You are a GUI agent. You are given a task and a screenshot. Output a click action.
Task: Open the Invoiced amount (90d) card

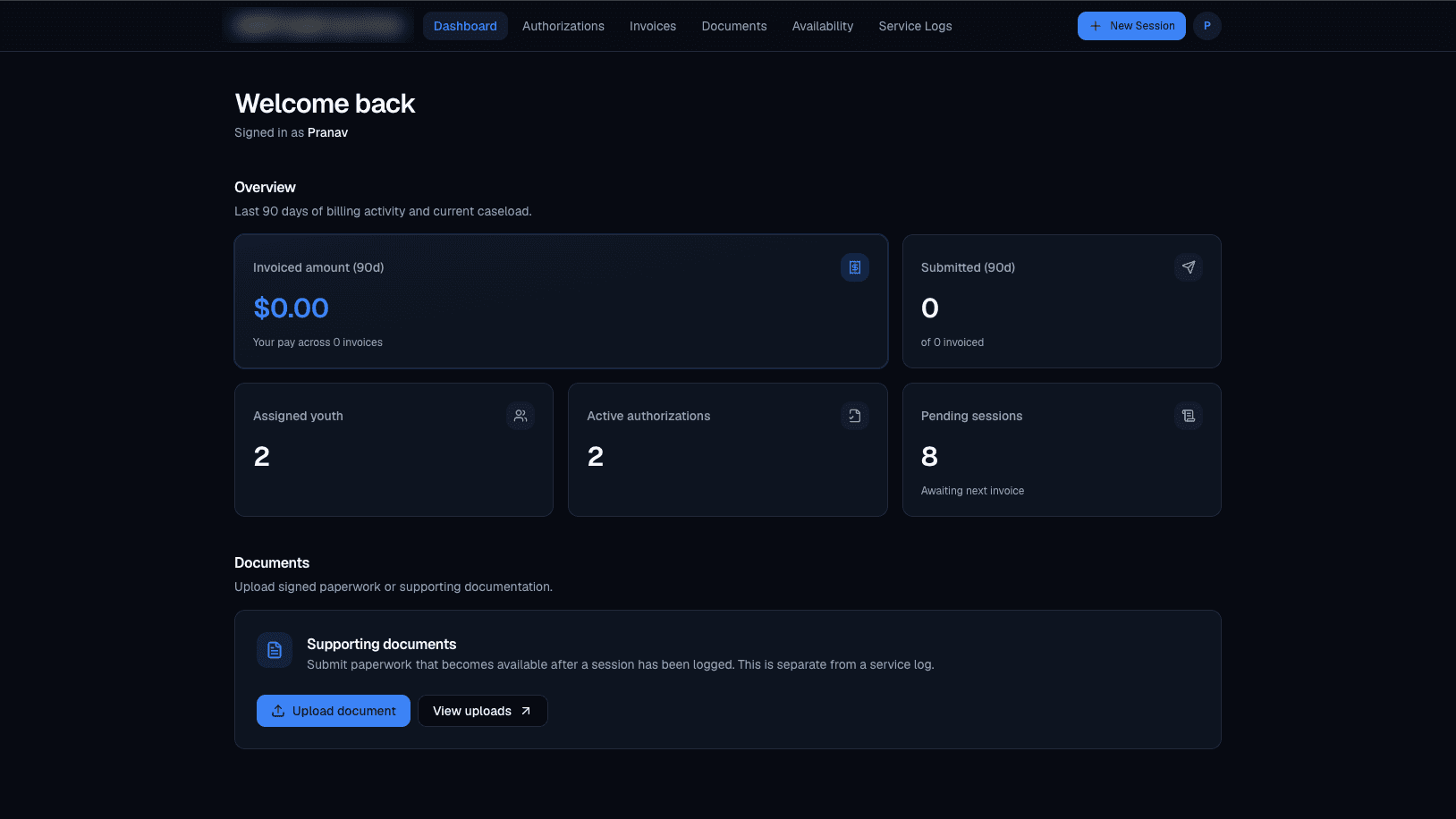(x=561, y=301)
